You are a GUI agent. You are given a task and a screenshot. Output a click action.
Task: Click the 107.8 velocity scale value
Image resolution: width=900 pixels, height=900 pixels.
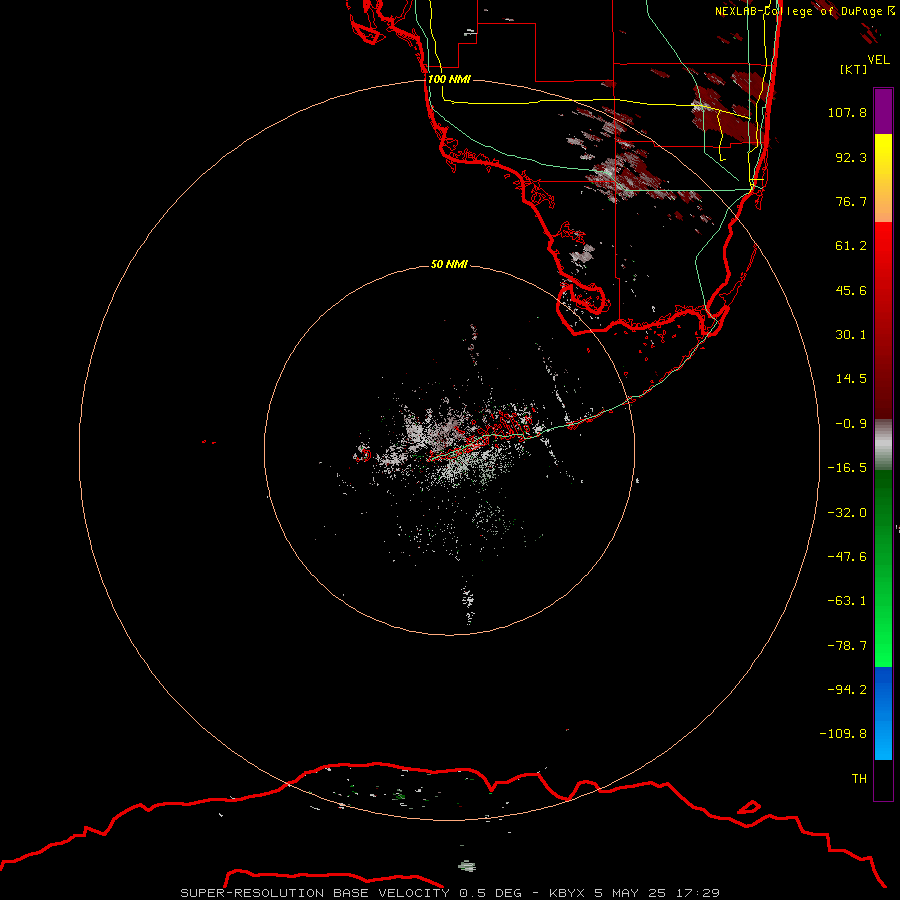coord(847,112)
